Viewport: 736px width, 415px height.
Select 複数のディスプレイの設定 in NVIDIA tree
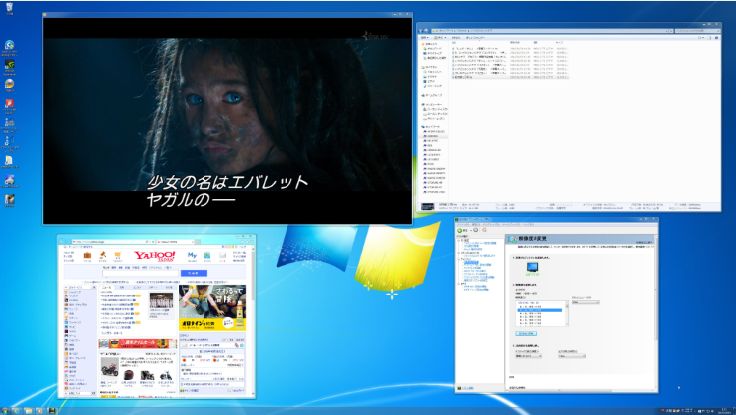pos(475,280)
